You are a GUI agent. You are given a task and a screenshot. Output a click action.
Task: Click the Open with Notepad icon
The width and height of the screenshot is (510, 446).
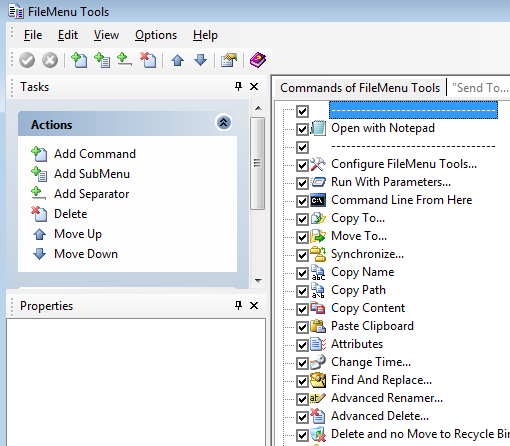(318, 128)
